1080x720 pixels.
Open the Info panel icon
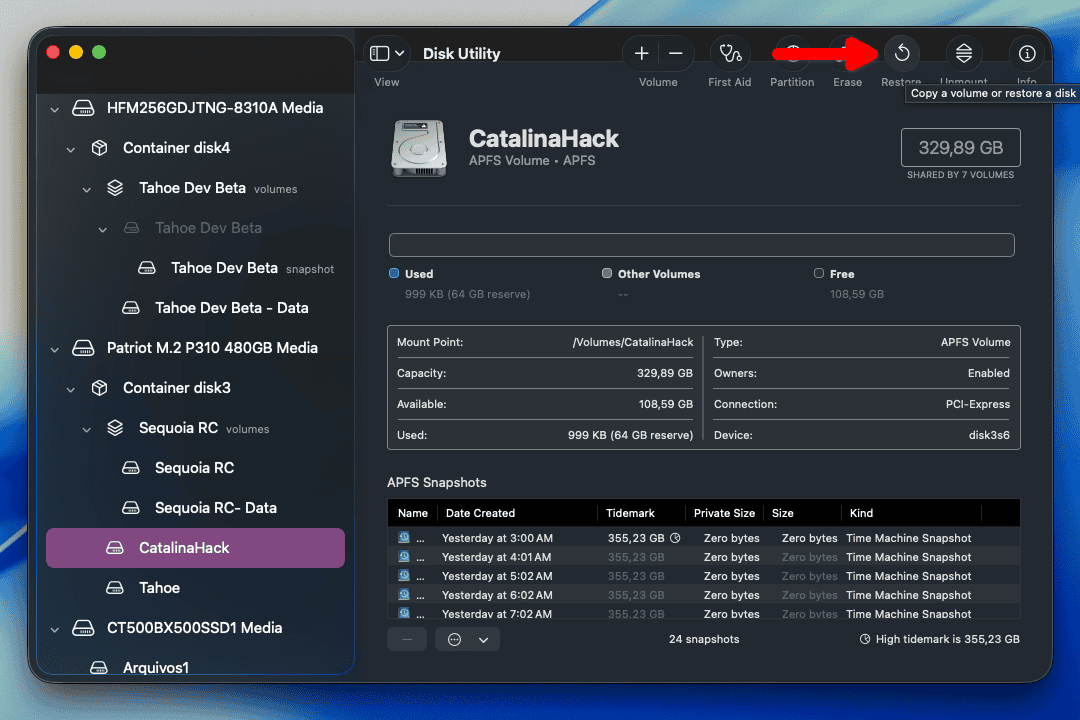tap(1026, 54)
